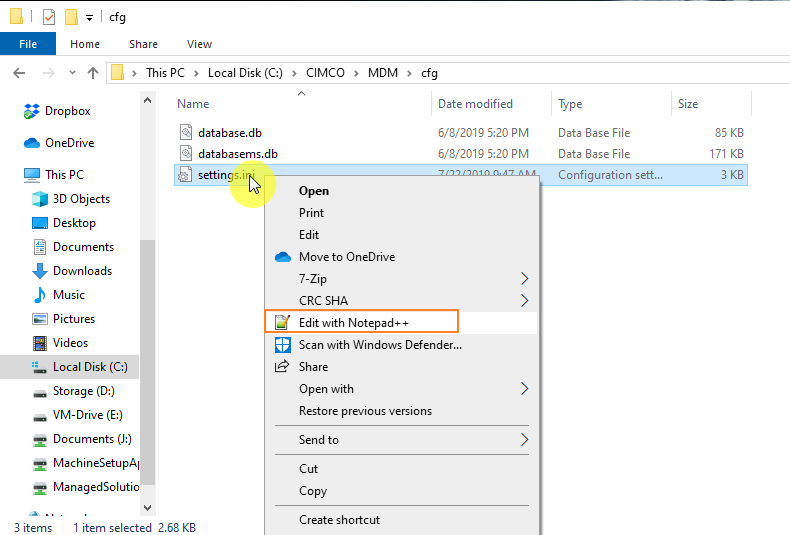Expand the Open with submenu arrow
The height and width of the screenshot is (535, 790).
pos(524,389)
